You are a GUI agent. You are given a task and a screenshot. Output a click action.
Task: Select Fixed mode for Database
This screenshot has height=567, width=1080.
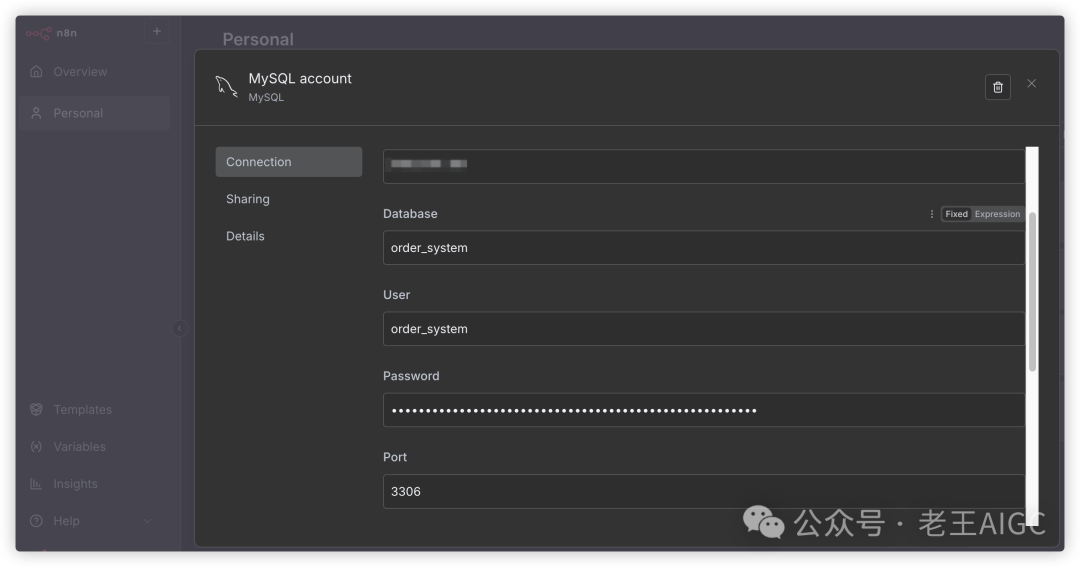(956, 214)
